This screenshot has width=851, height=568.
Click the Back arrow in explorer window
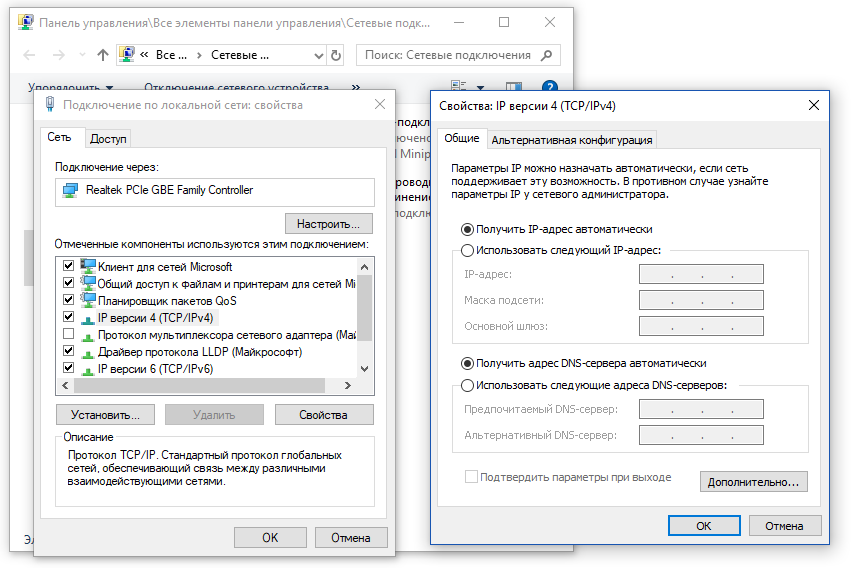(30, 56)
